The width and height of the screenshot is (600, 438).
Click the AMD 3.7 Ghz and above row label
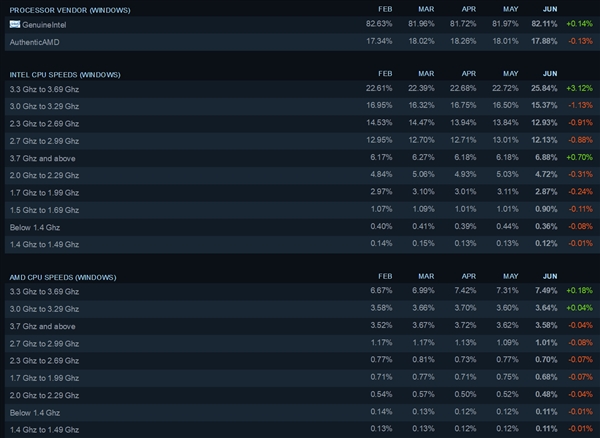(41, 325)
